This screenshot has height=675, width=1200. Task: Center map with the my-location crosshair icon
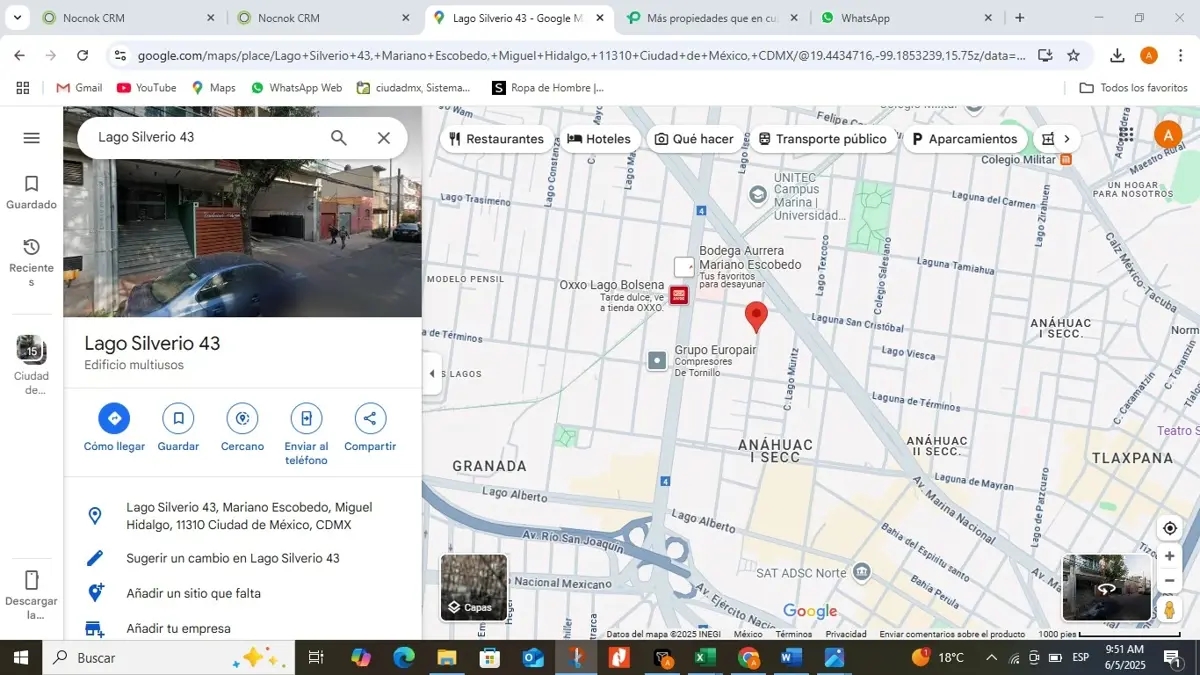pyautogui.click(x=1169, y=527)
